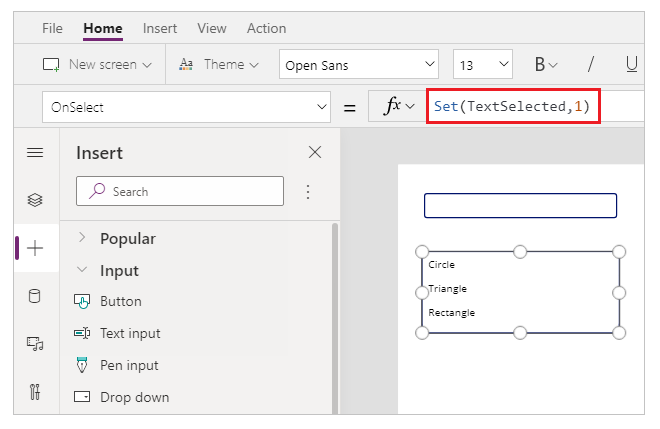Open the Media icon in sidebar
The width and height of the screenshot is (660, 429).
click(x=35, y=344)
